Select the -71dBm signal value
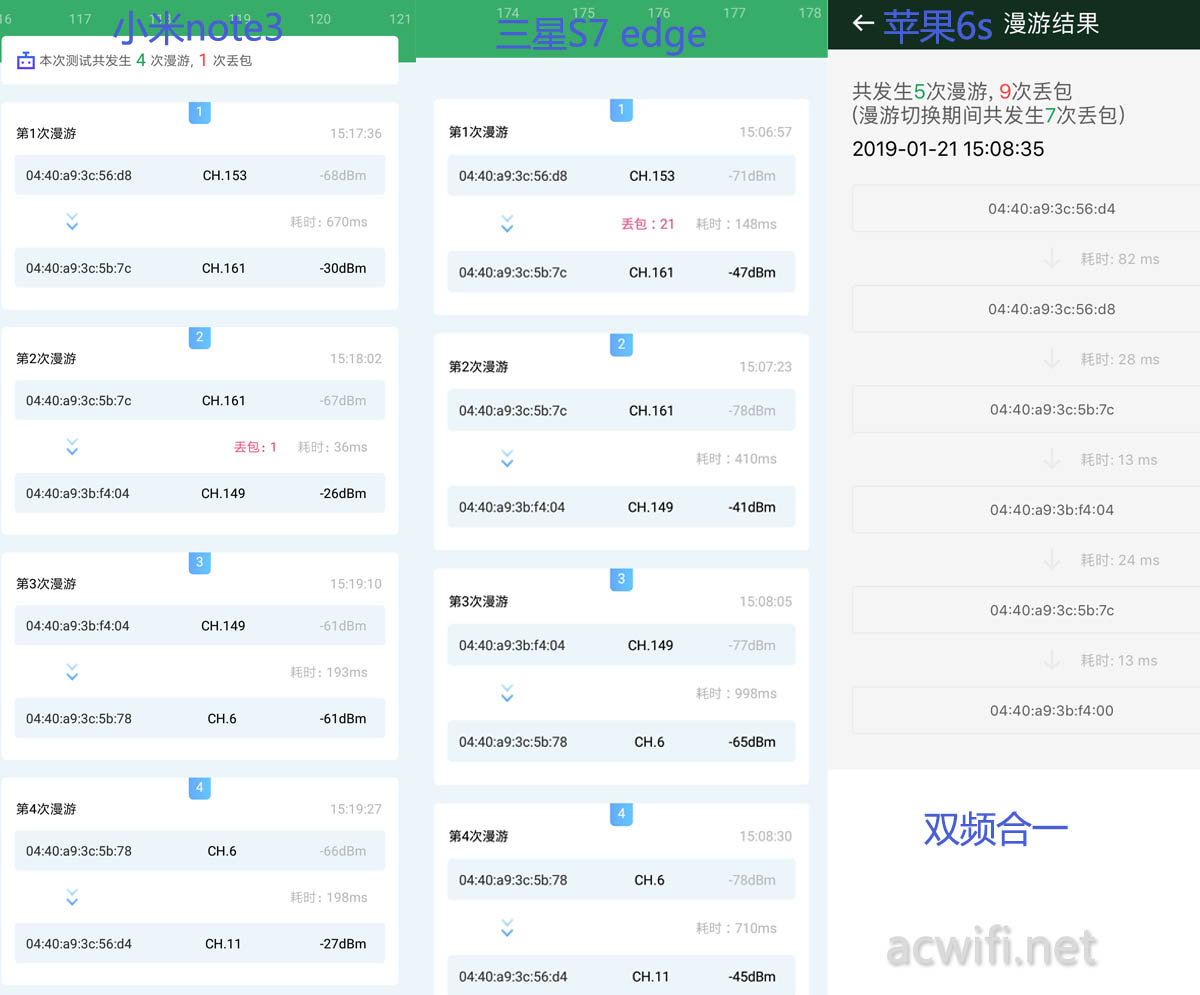1200x995 pixels. point(752,176)
